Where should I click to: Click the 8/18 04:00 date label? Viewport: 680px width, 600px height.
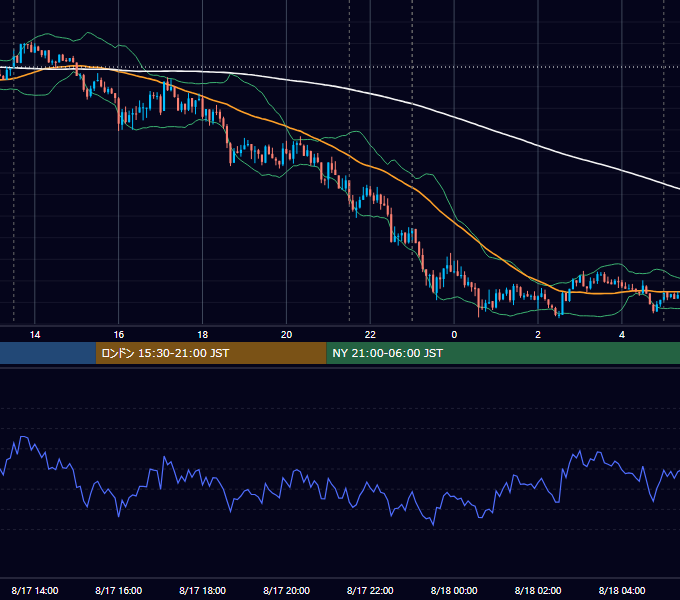622,590
